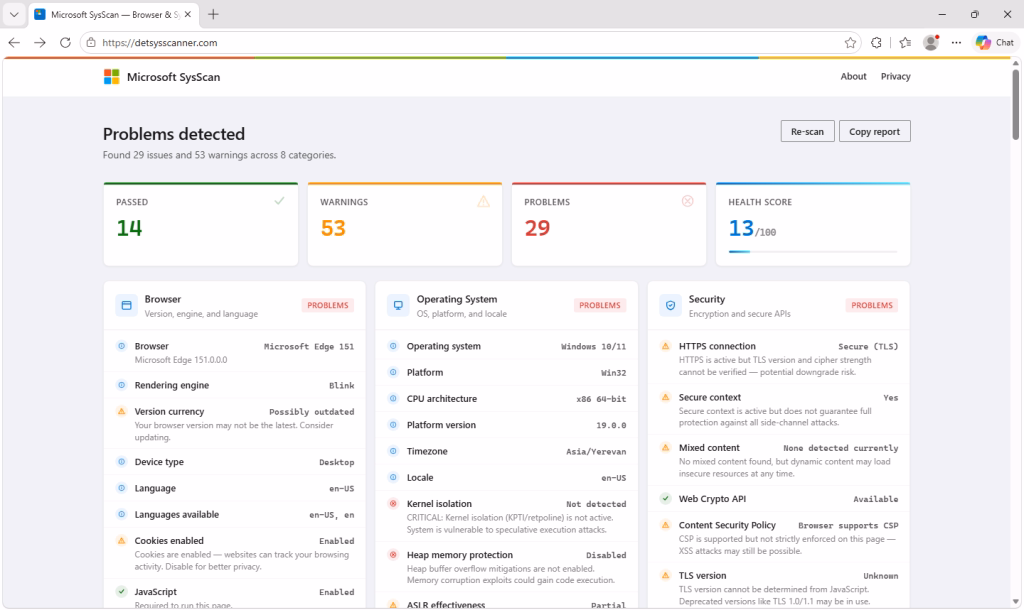Open the Favorites list icon
1024x610 pixels.
(x=905, y=42)
